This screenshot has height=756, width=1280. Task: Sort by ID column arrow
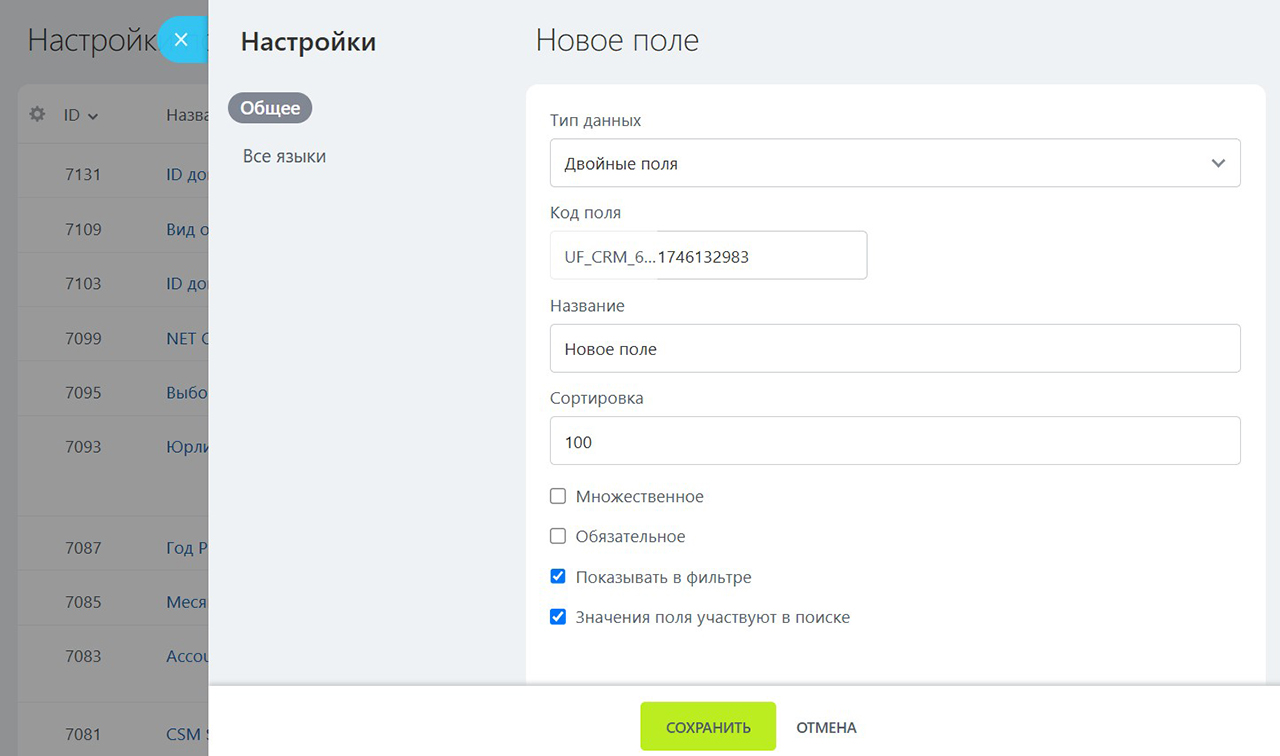93,117
